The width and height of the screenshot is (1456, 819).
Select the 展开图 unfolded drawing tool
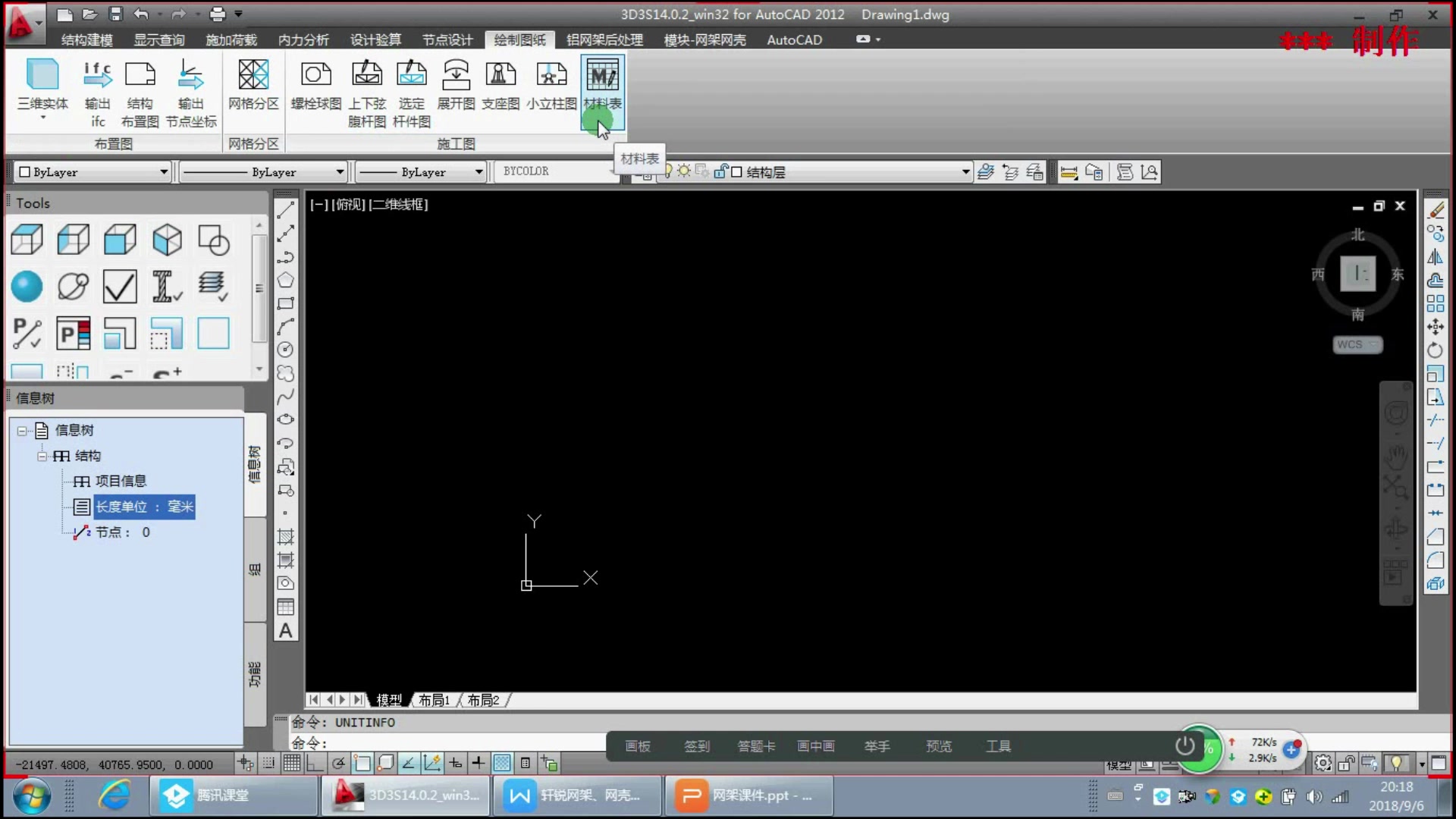(456, 76)
